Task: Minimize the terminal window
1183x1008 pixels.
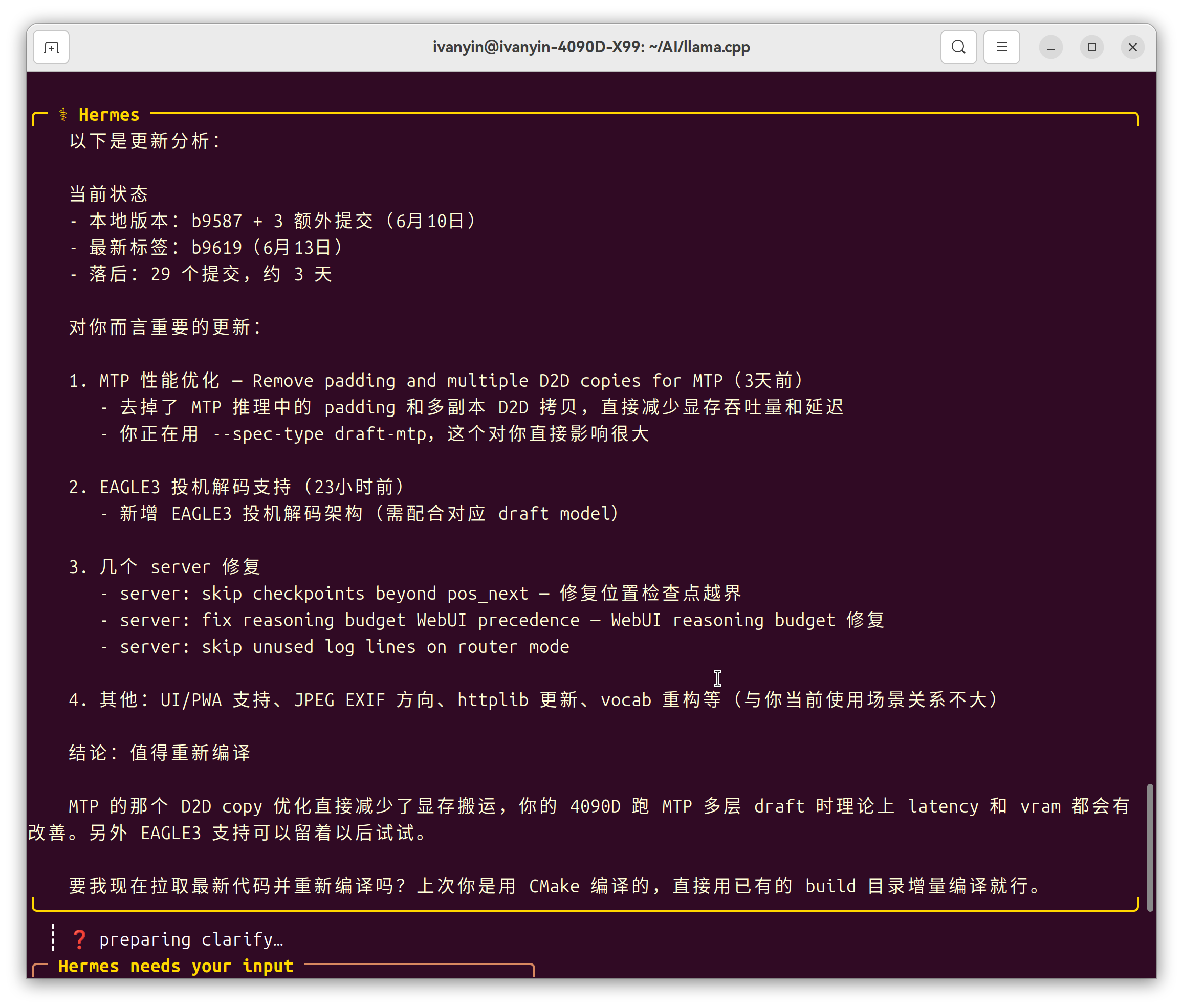Action: [1050, 48]
